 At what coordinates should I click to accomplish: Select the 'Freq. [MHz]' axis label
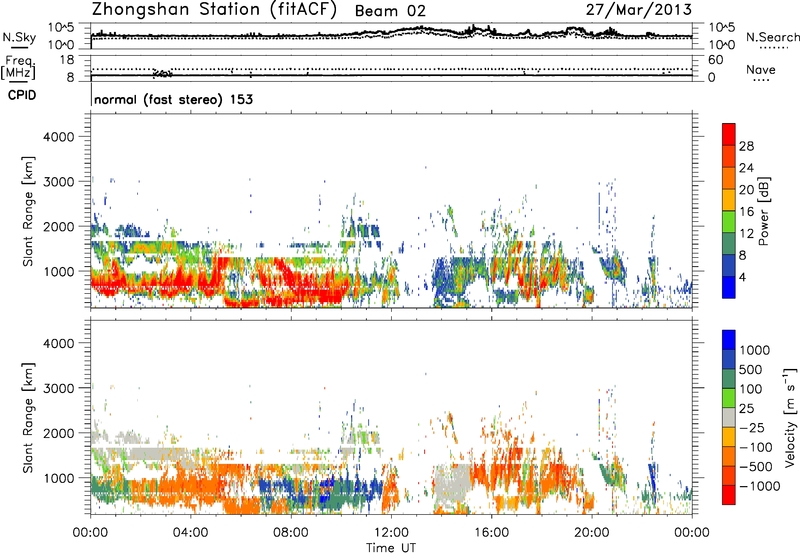18,68
